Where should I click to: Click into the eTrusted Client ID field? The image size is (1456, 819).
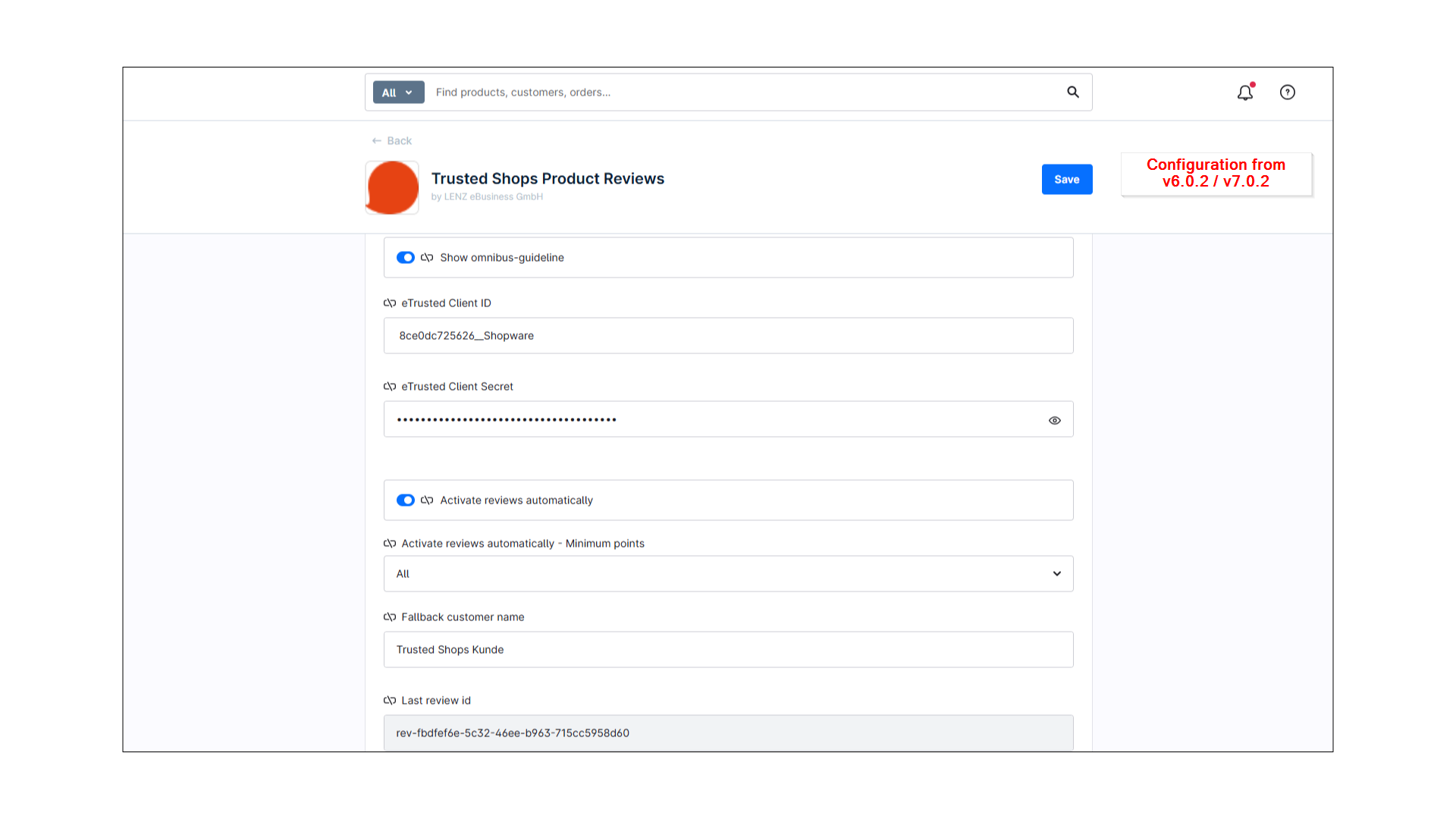[729, 336]
